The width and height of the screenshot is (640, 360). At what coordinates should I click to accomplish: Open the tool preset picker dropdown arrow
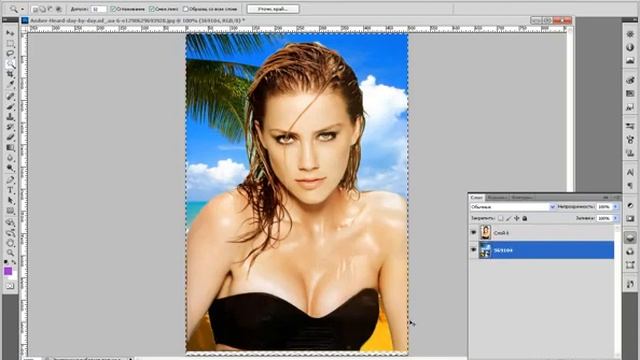[22, 9]
